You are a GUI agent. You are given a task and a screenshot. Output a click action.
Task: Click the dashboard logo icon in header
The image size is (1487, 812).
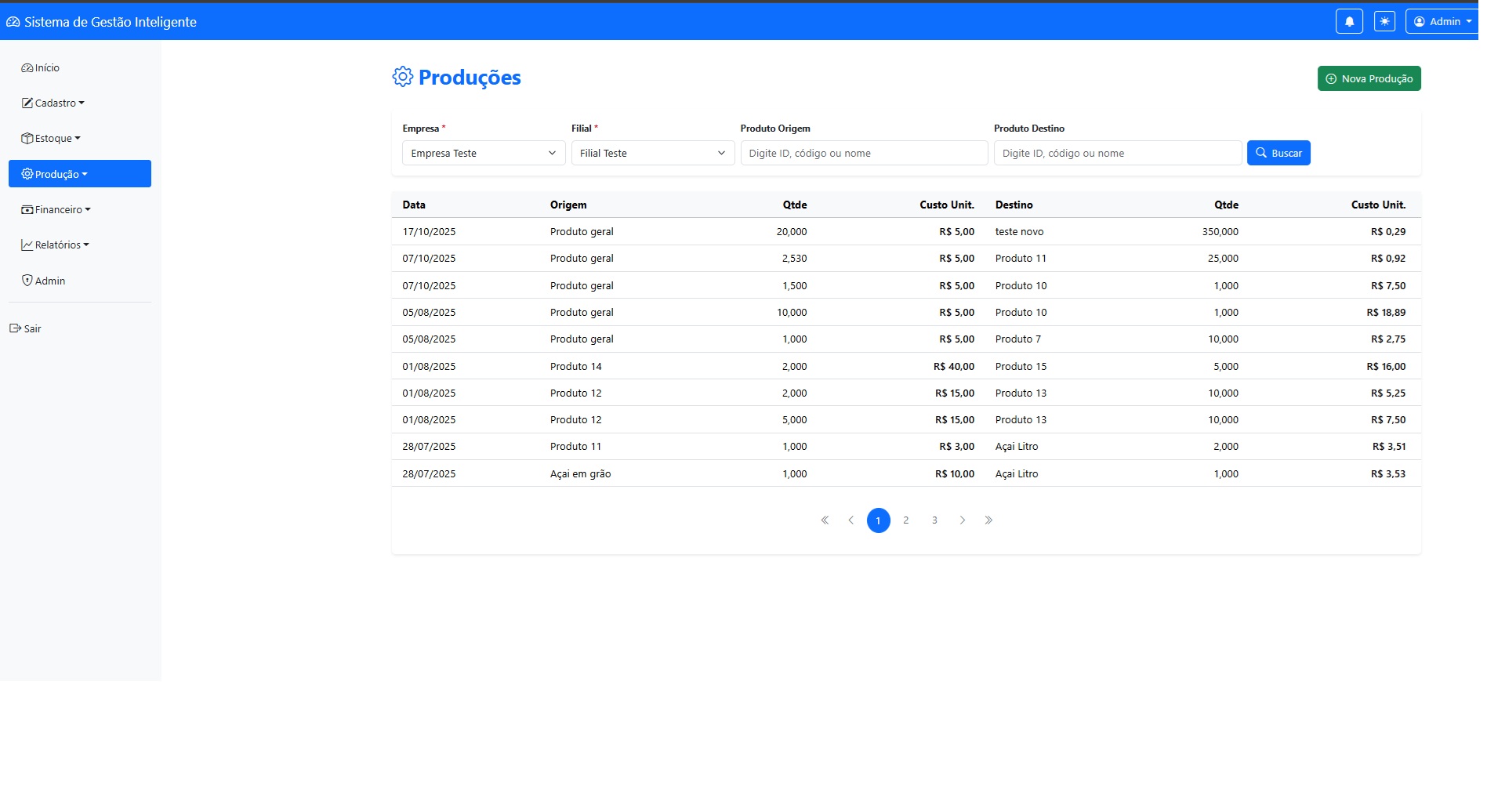(13, 22)
